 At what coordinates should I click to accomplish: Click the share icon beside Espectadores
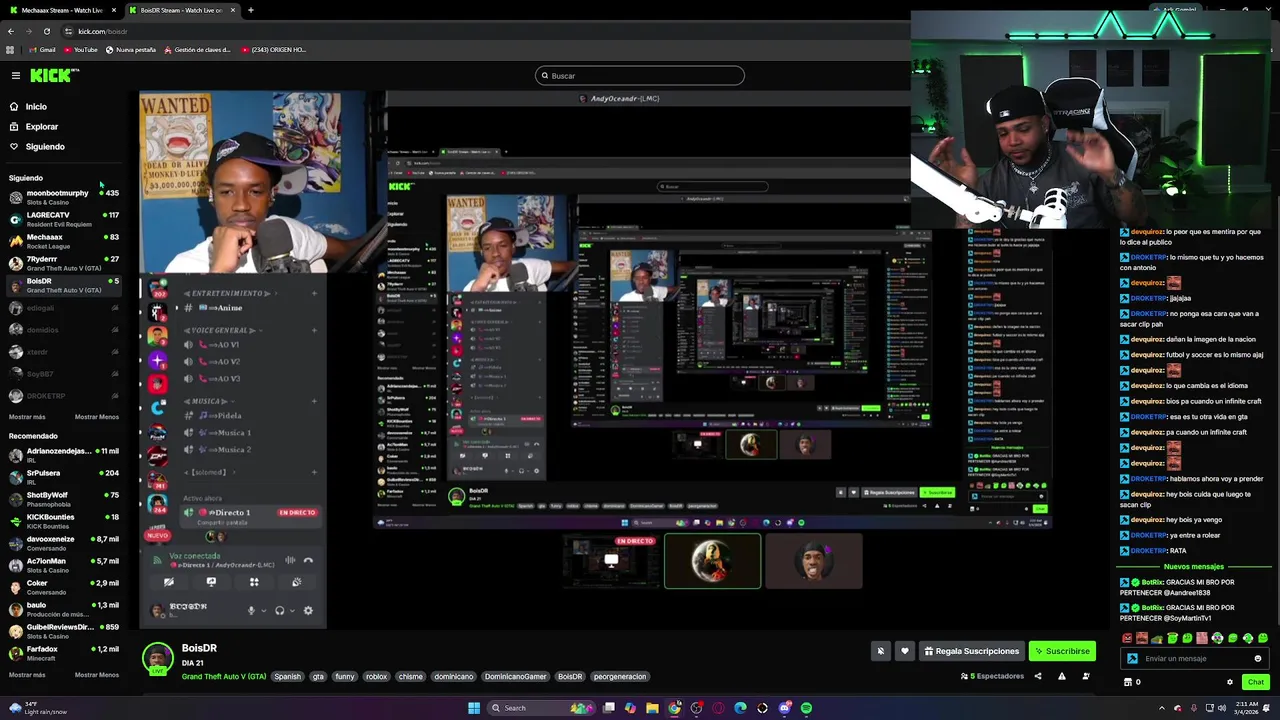pos(1038,676)
